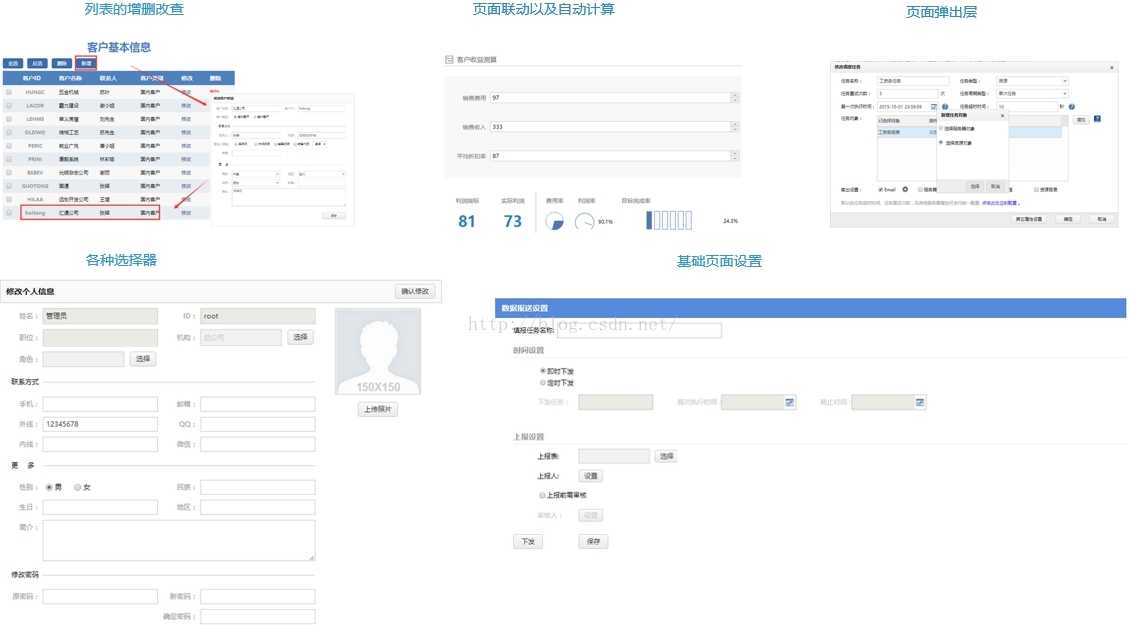
Task: Click the 设置 button beside 上报人
Action: click(590, 476)
